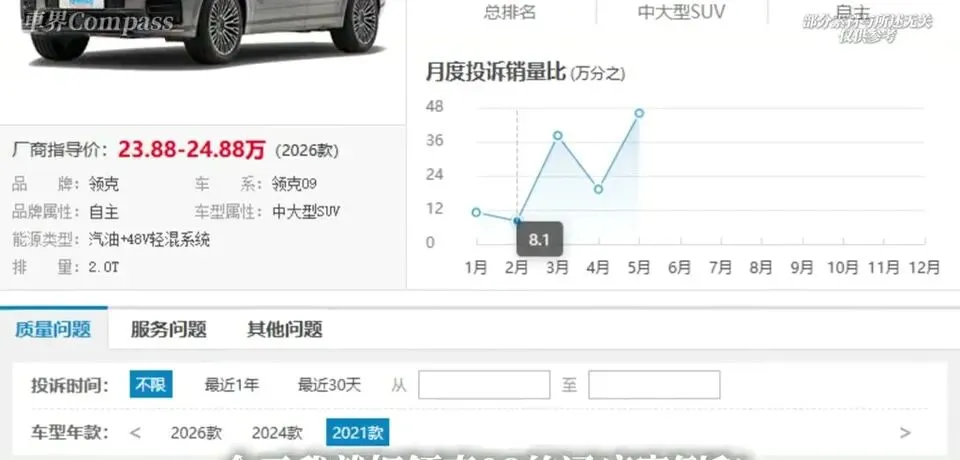Choose the selected 2021款 model year
Viewport: 960px width, 460px height.
coord(358,432)
